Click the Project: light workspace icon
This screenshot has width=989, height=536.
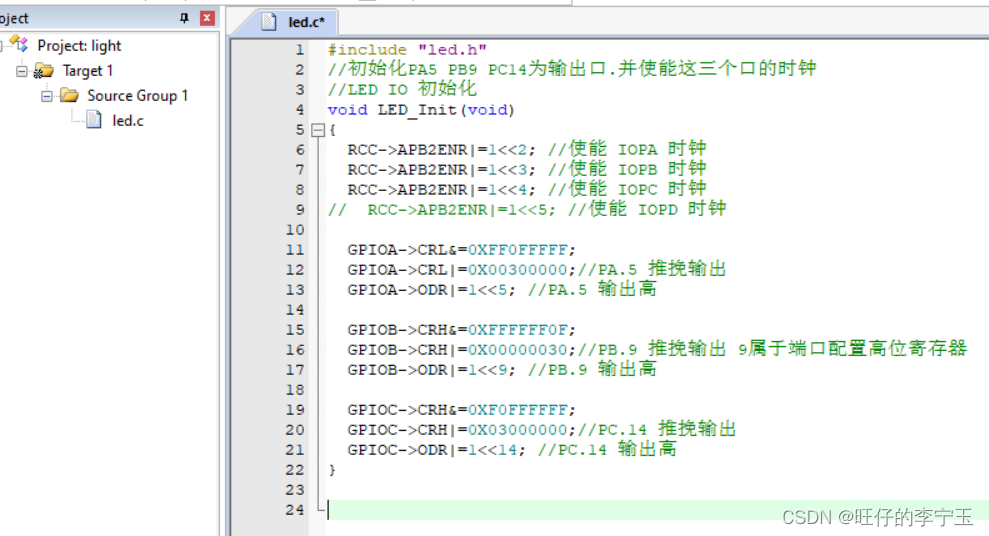coord(20,44)
